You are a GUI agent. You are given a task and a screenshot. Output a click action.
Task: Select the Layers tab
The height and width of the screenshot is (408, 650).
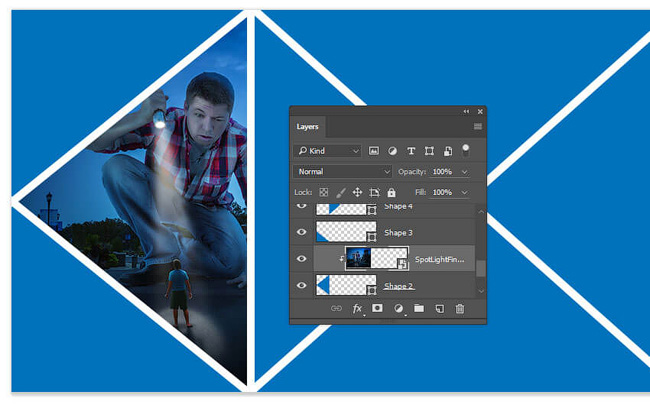(x=308, y=126)
